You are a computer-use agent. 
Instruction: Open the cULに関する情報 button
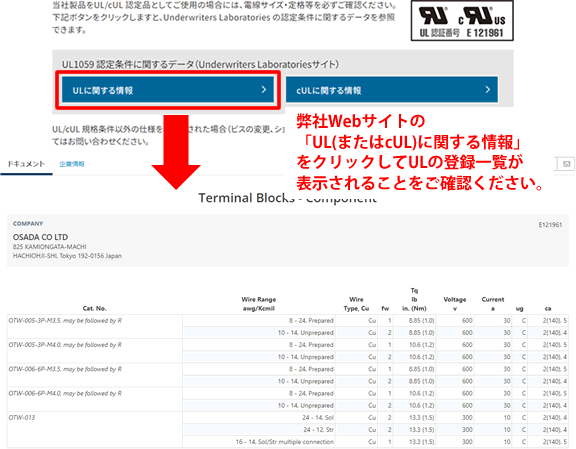click(x=392, y=90)
